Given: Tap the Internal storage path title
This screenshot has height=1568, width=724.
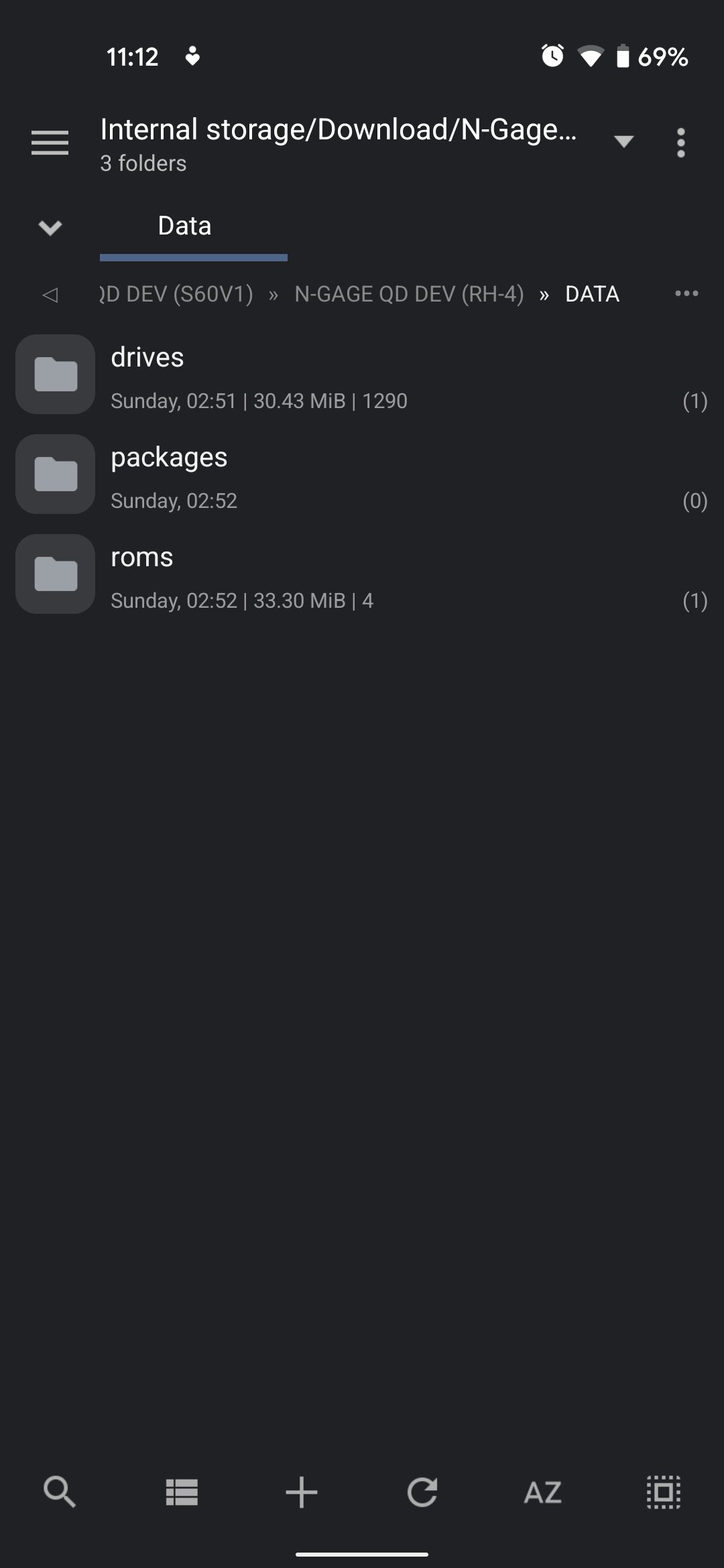Looking at the screenshot, I should pos(339,129).
